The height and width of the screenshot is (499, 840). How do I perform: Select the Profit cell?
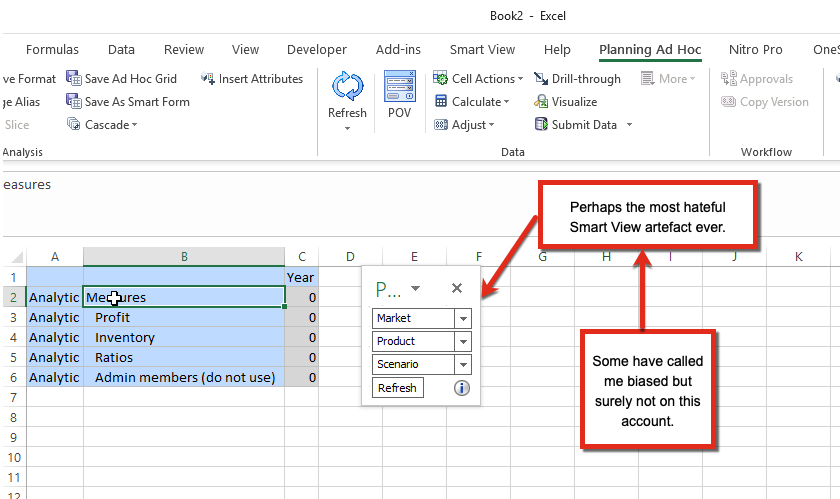coord(184,317)
